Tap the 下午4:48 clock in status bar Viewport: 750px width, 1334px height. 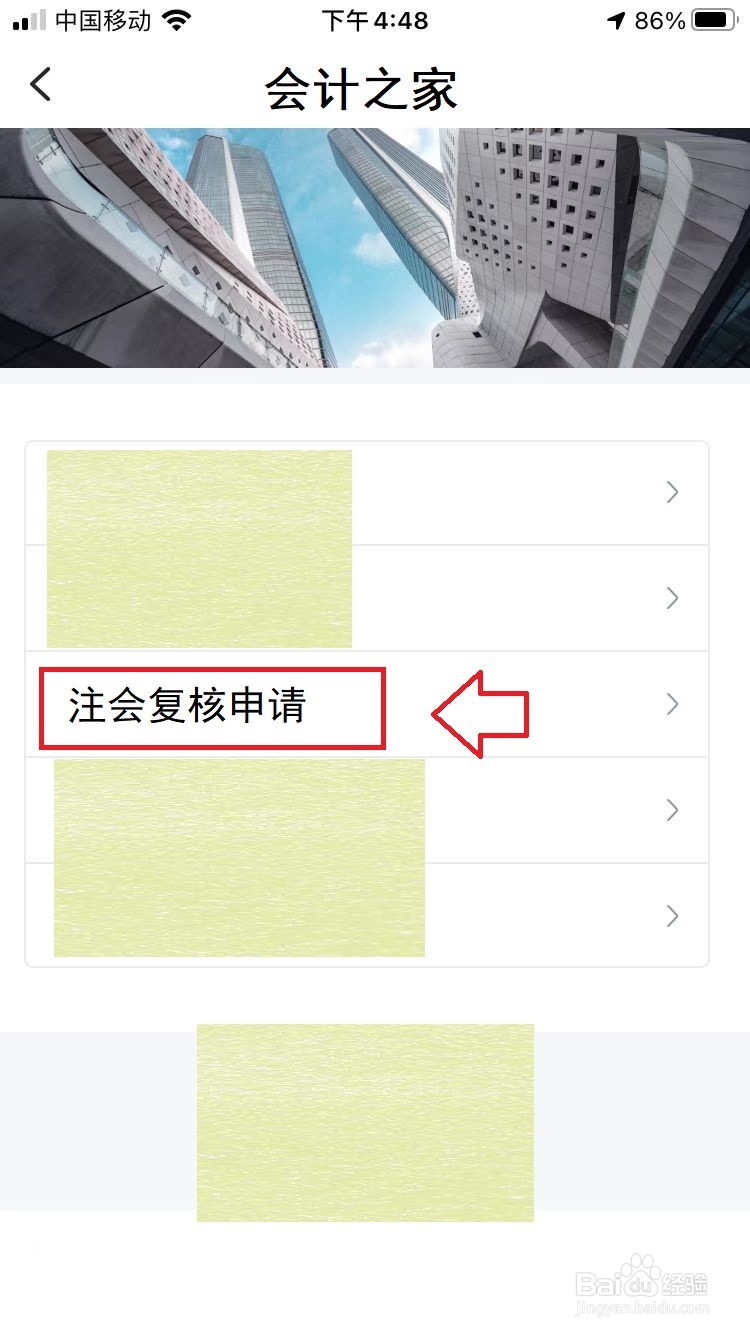point(375,21)
